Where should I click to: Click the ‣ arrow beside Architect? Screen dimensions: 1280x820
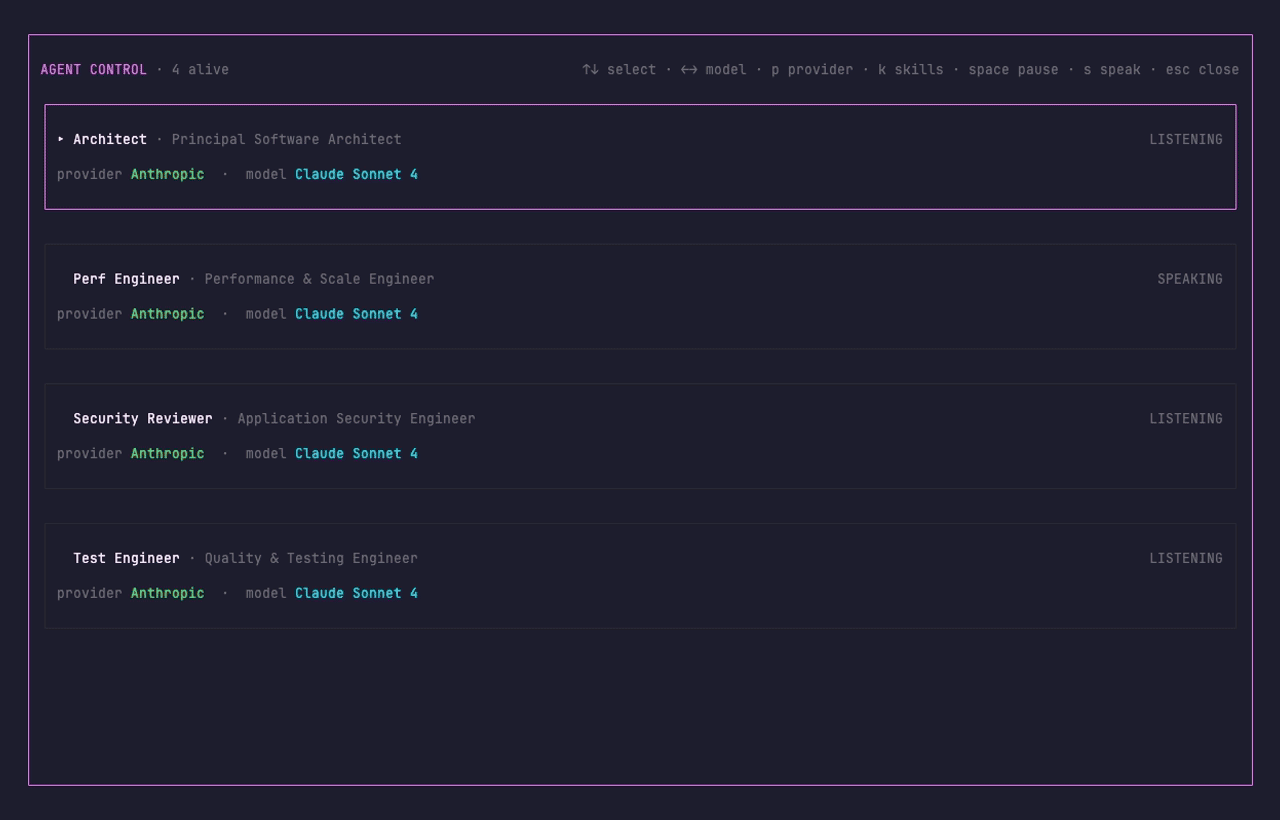pyautogui.click(x=60, y=139)
